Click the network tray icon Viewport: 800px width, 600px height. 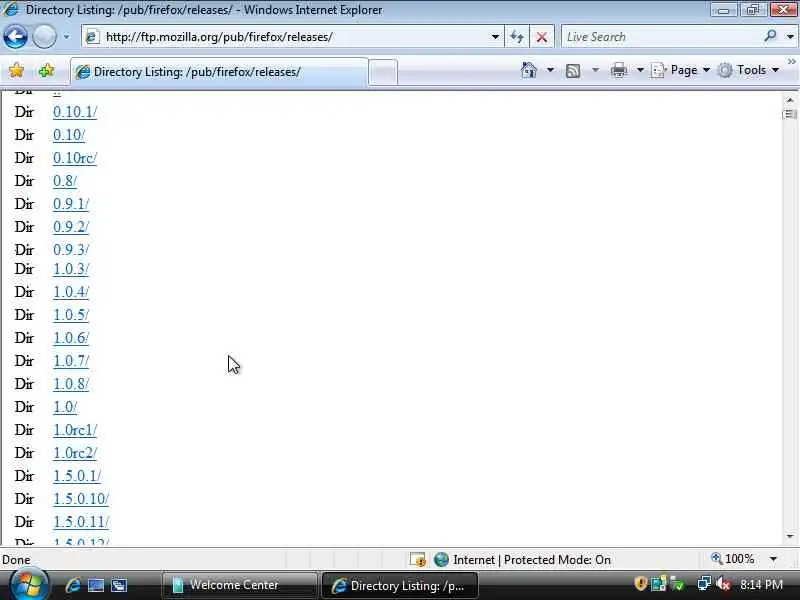pyautogui.click(x=704, y=583)
